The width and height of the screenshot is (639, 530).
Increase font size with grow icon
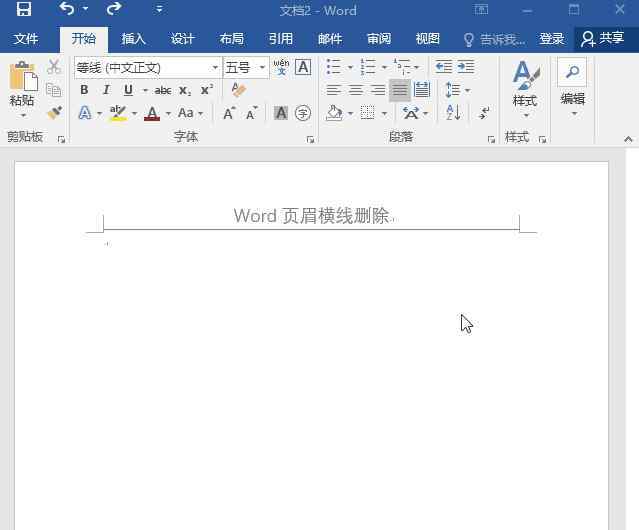(229, 113)
